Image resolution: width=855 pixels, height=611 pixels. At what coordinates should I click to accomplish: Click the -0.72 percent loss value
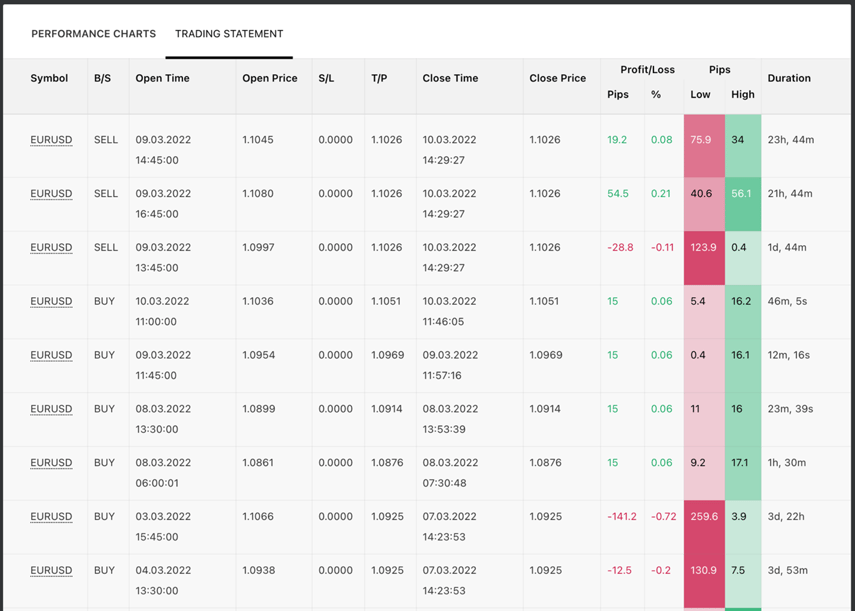tap(663, 518)
